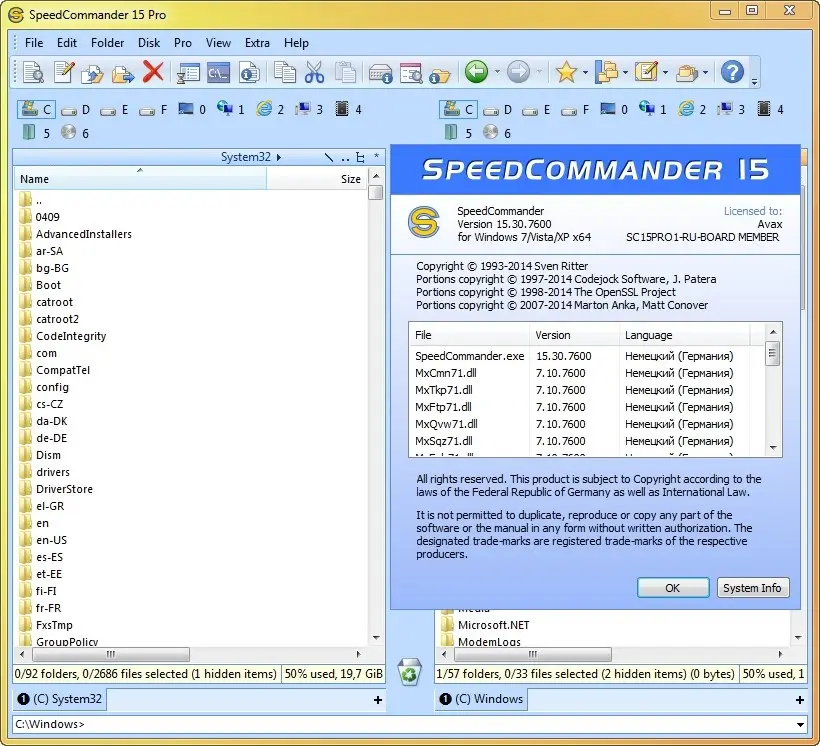Viewport: 820px width, 746px height.
Task: Click the yellow Favorites star
Action: tap(566, 72)
